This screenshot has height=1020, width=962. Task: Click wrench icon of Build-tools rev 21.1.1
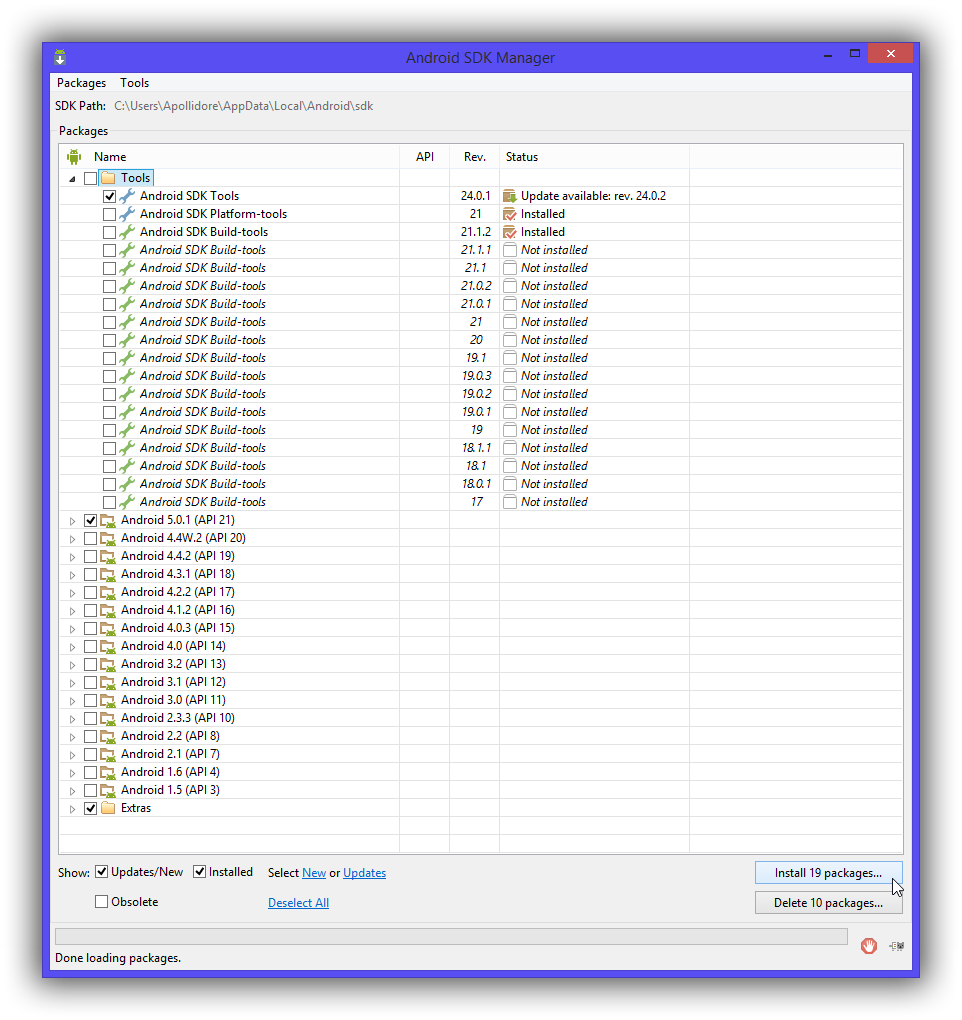127,250
